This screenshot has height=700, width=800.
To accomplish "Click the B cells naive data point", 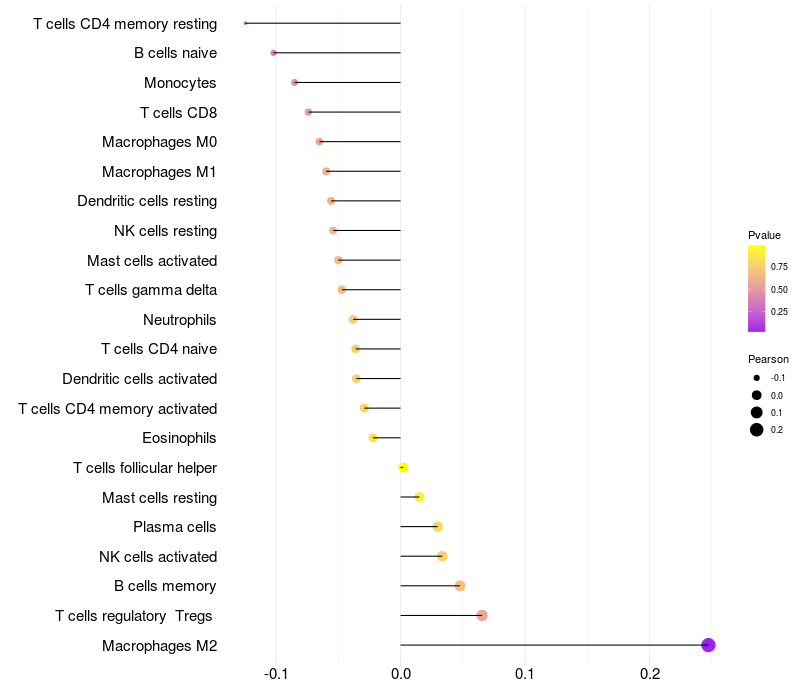I will tap(273, 53).
